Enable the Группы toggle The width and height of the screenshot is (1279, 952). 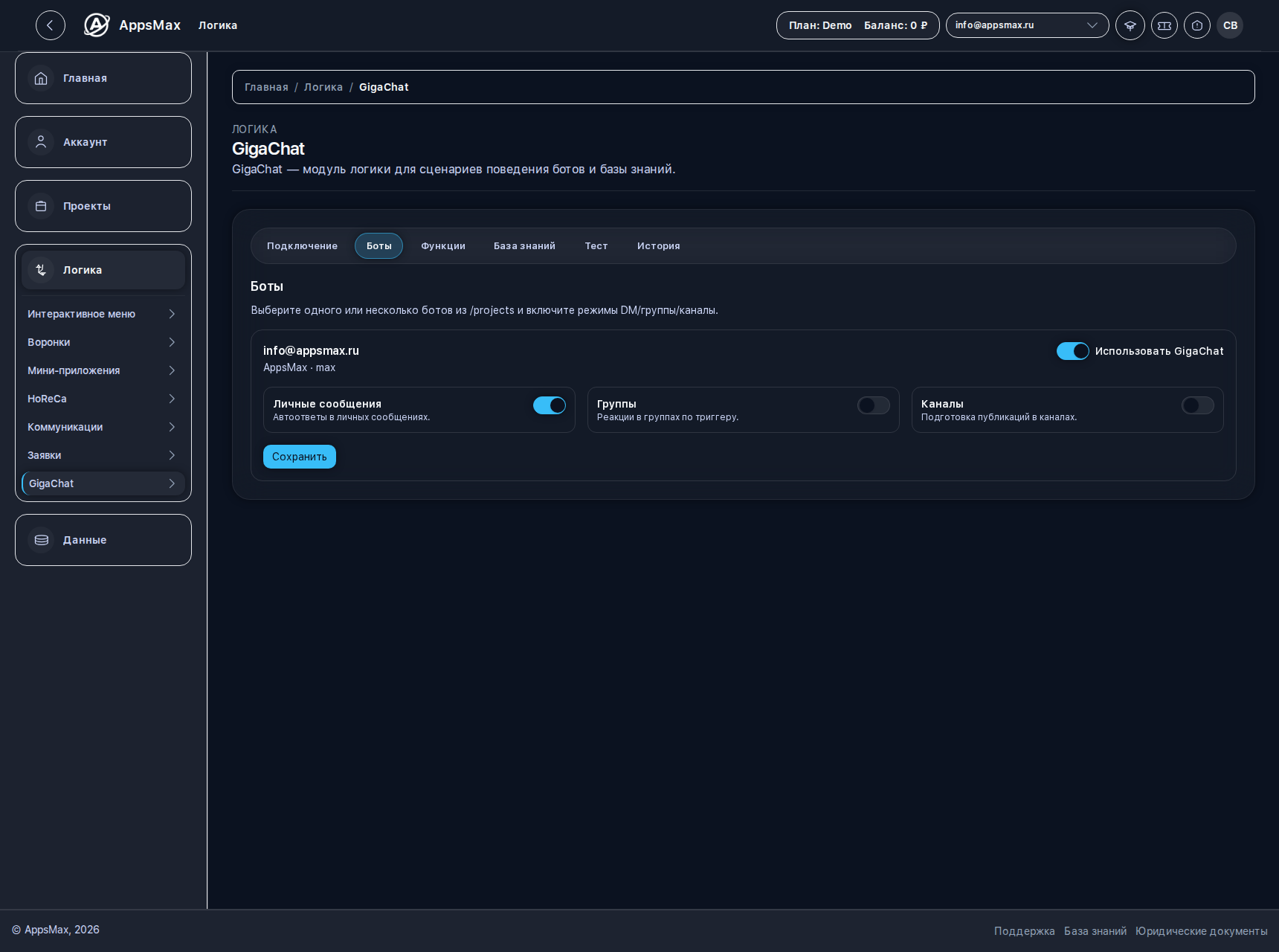[874, 405]
